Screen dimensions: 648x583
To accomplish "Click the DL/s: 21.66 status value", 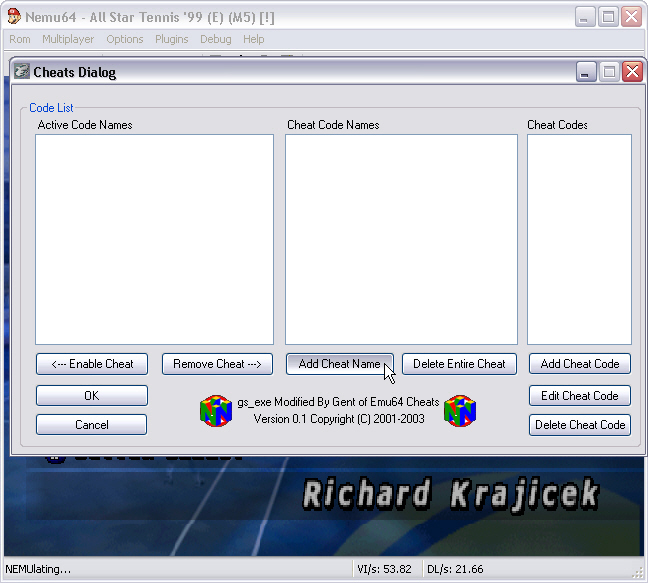I will 455,569.
